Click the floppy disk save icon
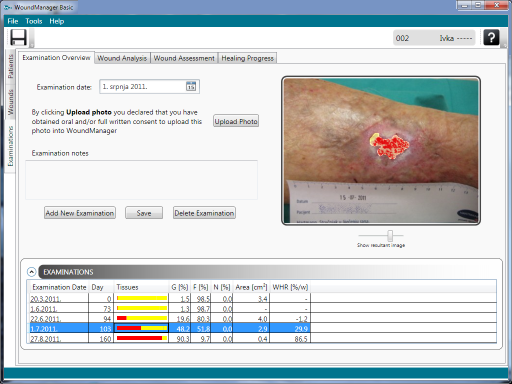 coord(18,37)
